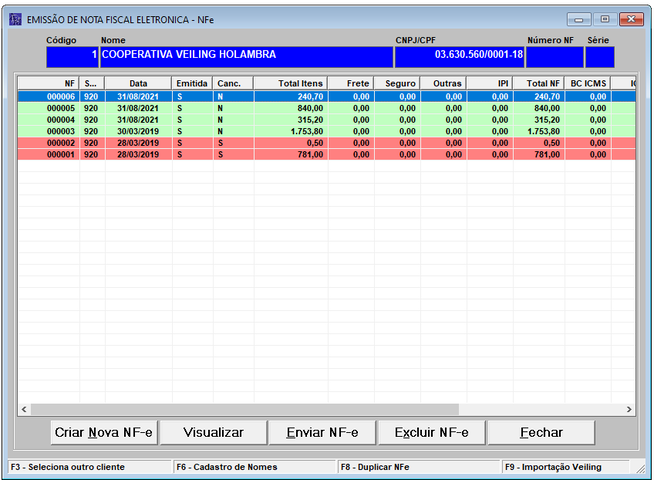
Task: Click Criar Nova NF-e button
Action: coord(104,432)
